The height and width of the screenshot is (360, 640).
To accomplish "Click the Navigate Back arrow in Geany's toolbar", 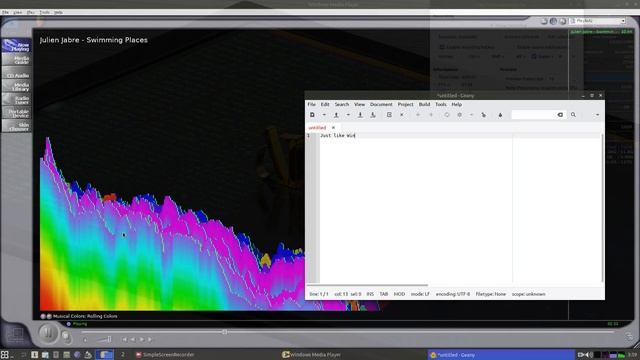I will (418, 115).
